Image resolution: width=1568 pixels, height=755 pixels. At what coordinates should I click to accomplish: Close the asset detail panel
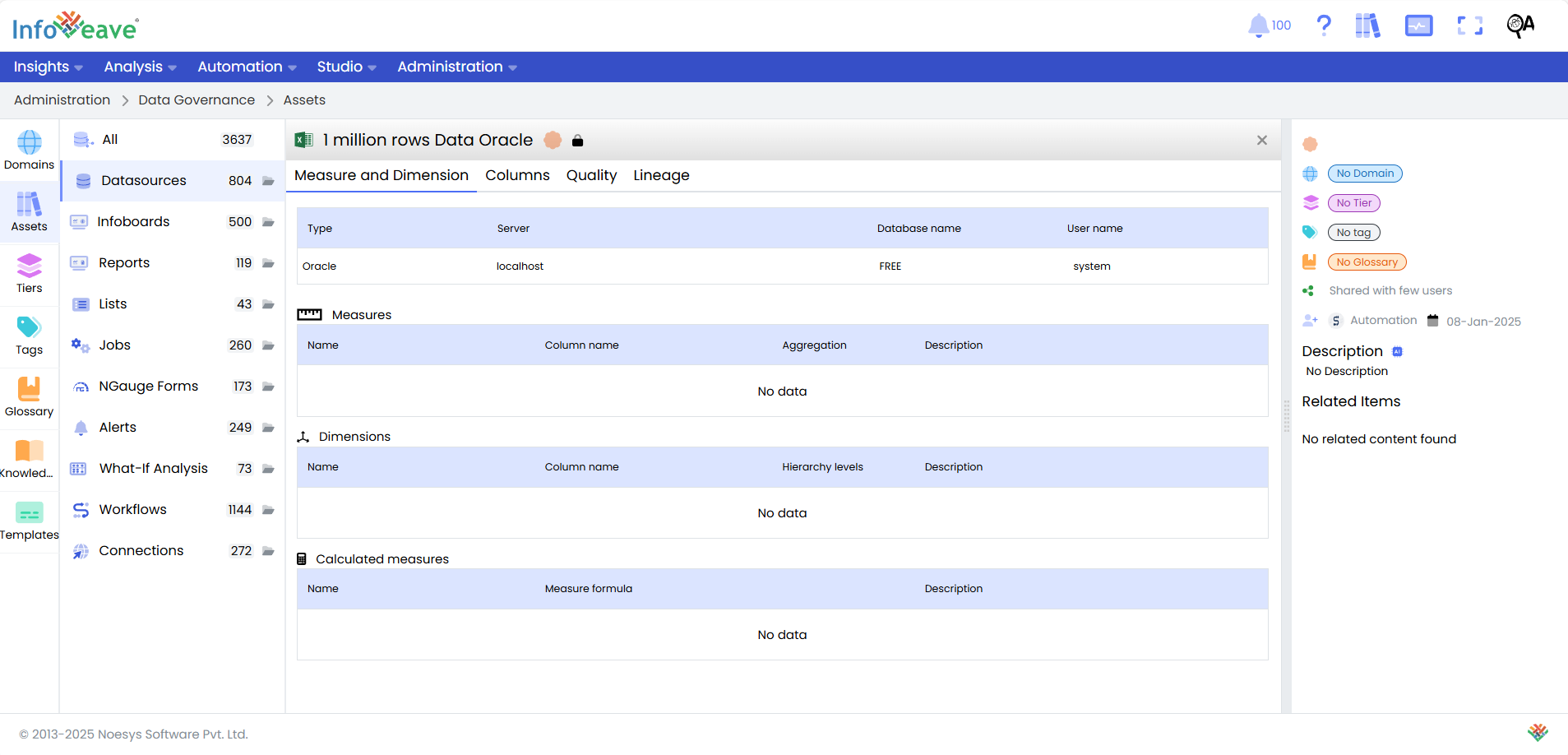[x=1262, y=141]
